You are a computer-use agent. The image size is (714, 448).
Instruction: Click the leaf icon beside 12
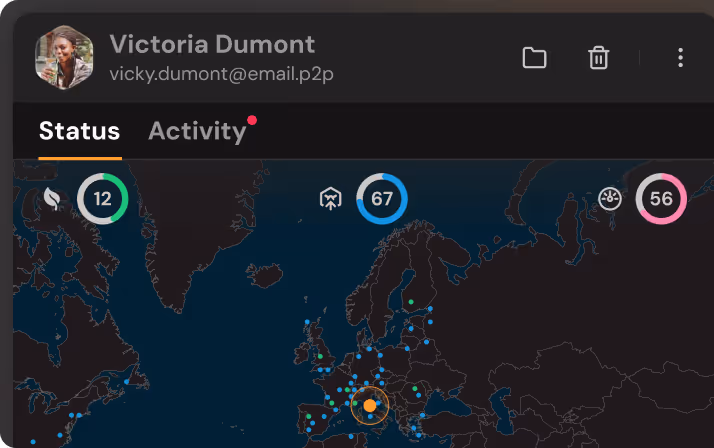point(52,199)
